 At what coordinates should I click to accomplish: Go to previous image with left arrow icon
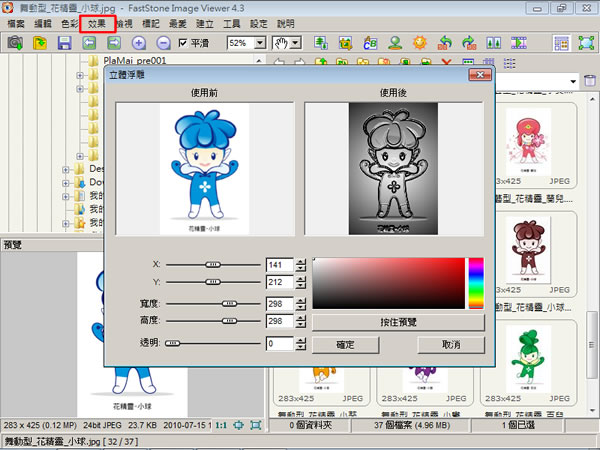coord(89,43)
